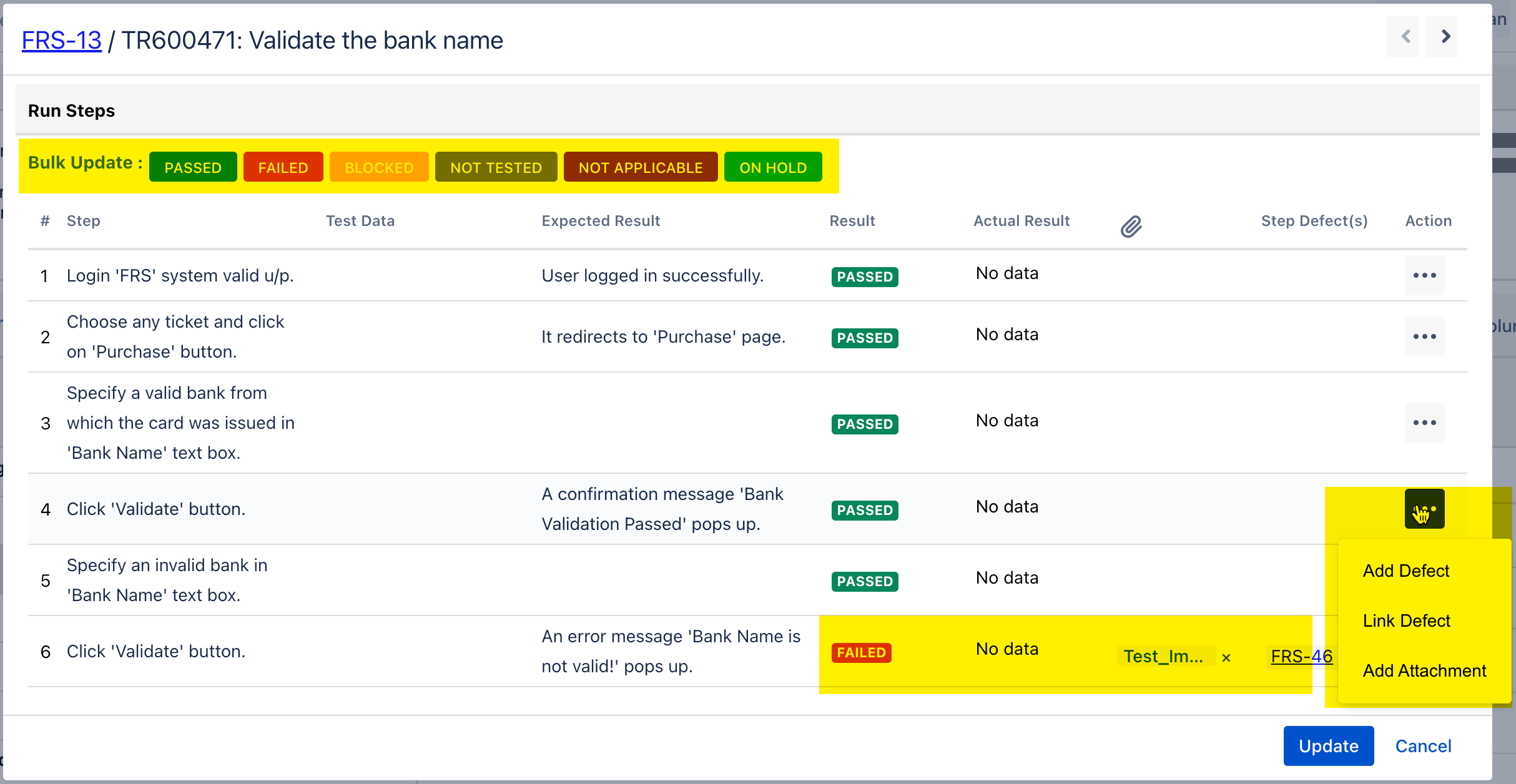Select Link Defect menu option
The width and height of the screenshot is (1516, 784).
tap(1406, 620)
